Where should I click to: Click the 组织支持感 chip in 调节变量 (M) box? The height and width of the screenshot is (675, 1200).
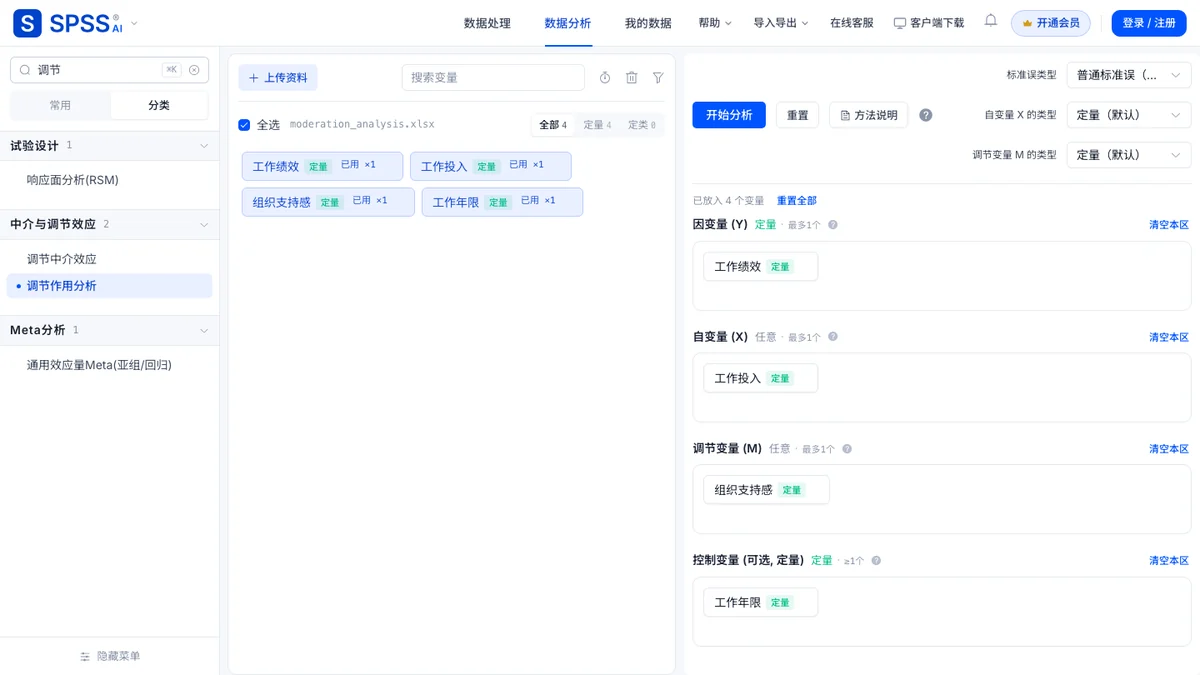(766, 490)
